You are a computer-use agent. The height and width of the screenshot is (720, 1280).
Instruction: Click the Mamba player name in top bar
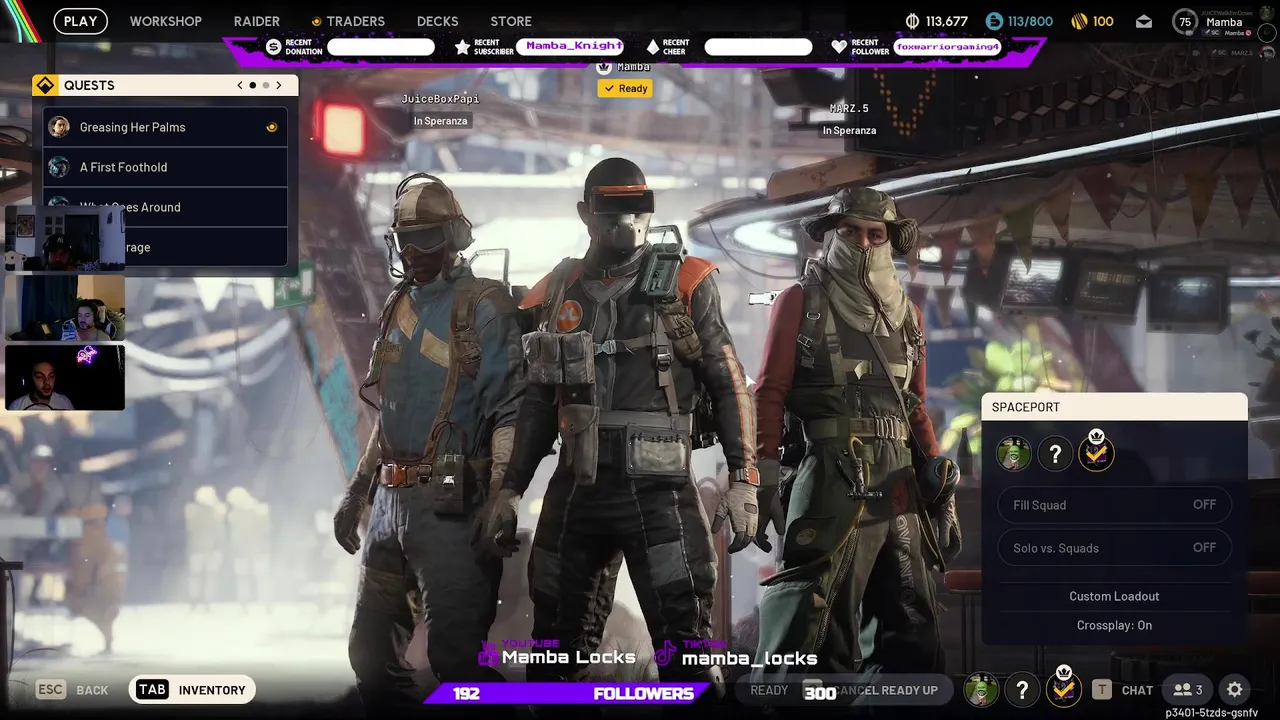(1224, 22)
